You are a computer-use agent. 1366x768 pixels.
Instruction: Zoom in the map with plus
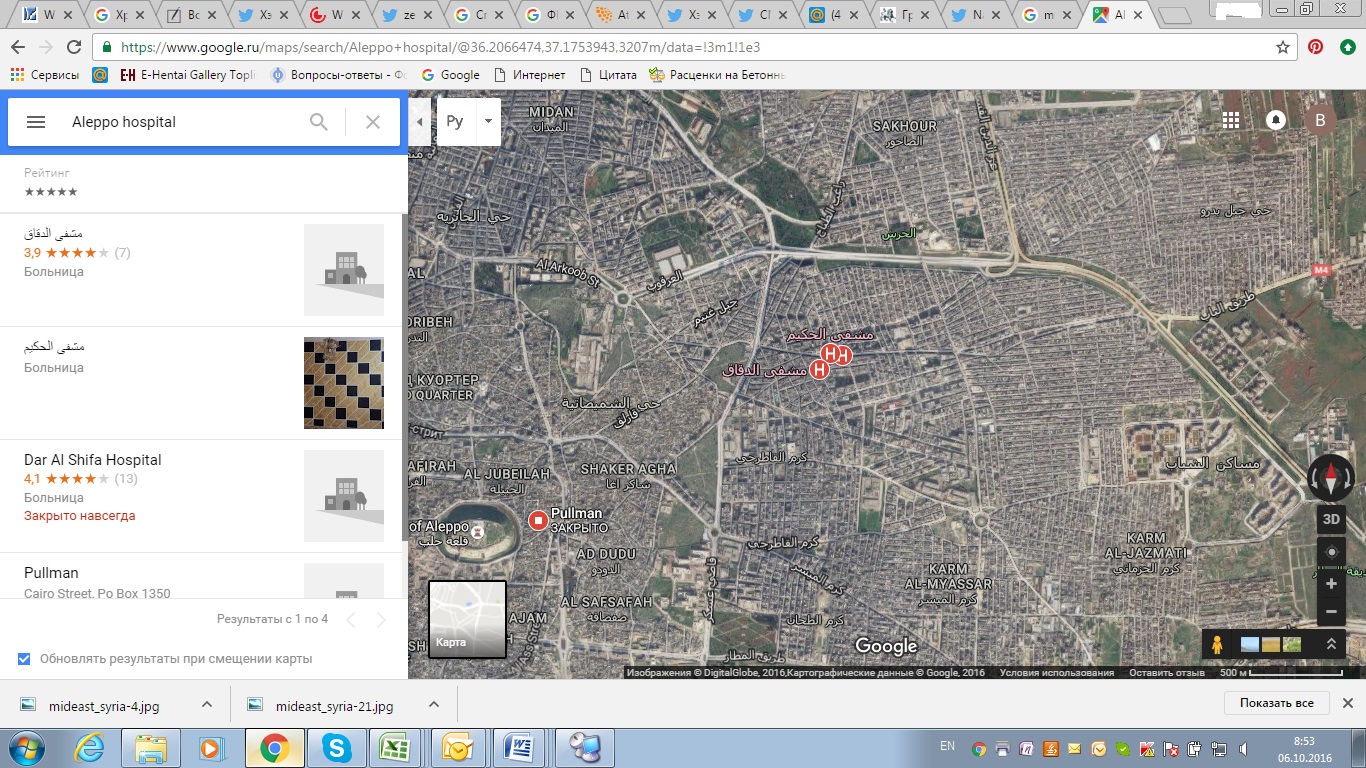click(1331, 584)
